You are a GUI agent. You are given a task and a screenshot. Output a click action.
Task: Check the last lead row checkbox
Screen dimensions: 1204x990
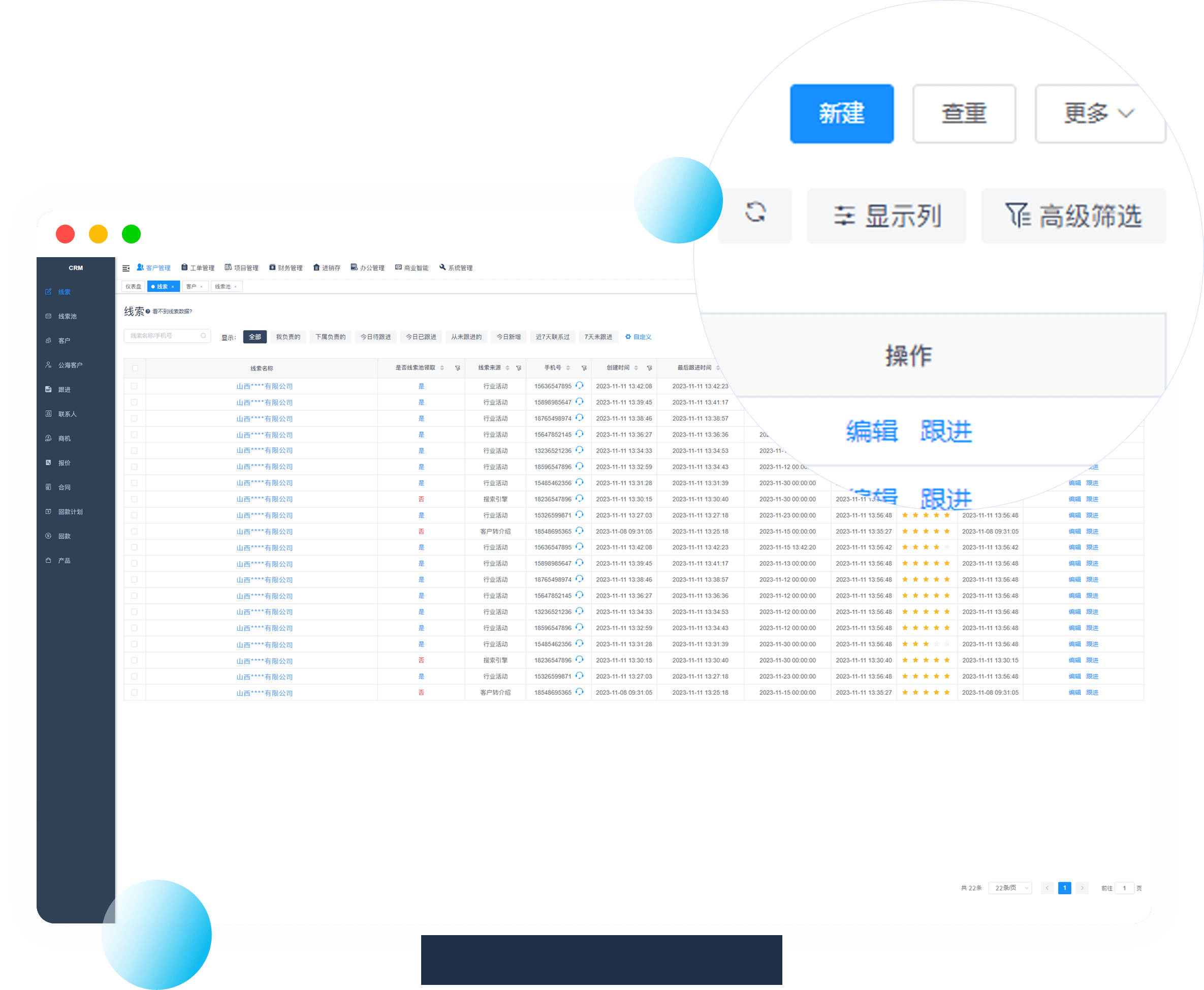tap(135, 692)
